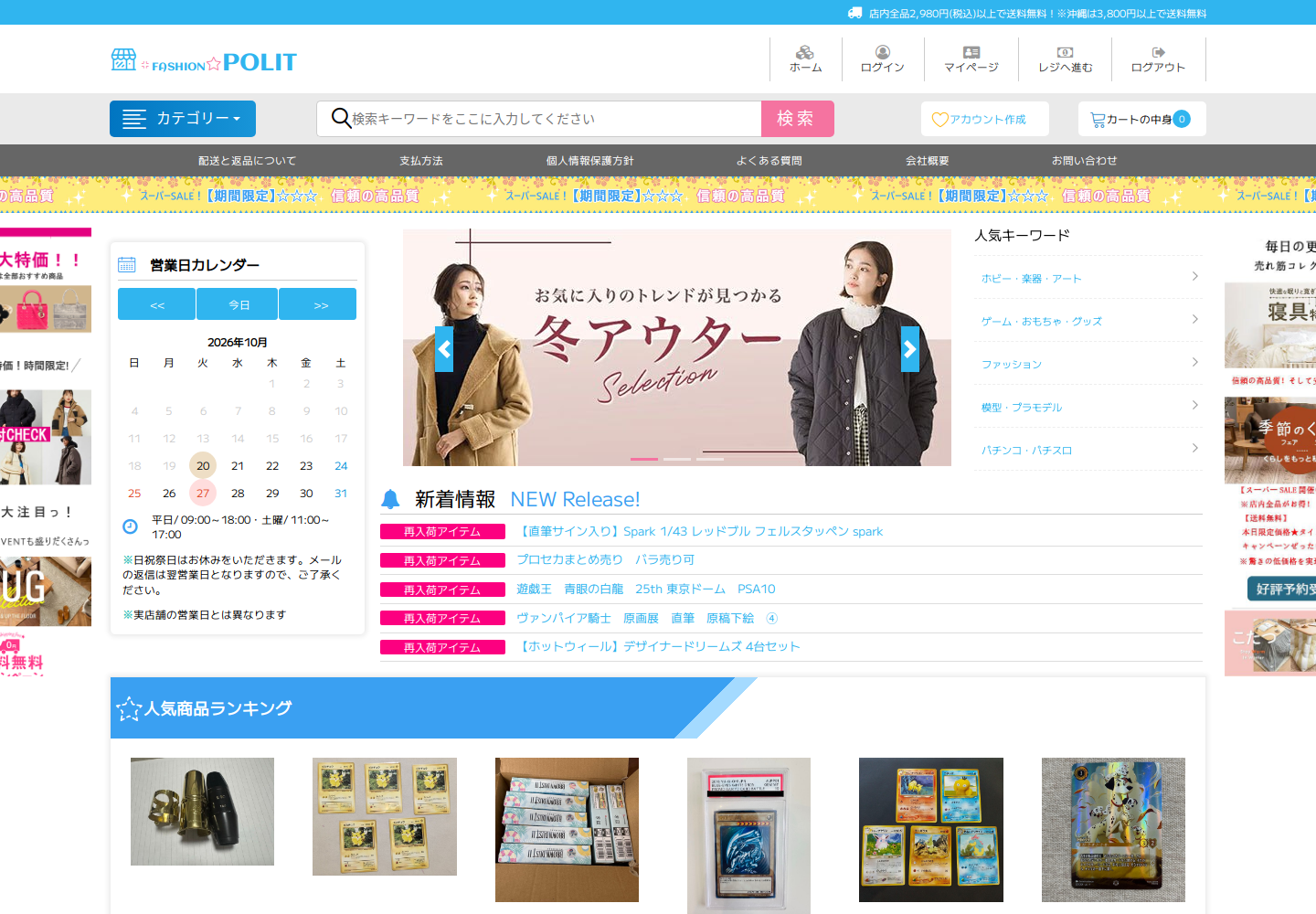Open the 冬アウター Selection banner

[677, 347]
